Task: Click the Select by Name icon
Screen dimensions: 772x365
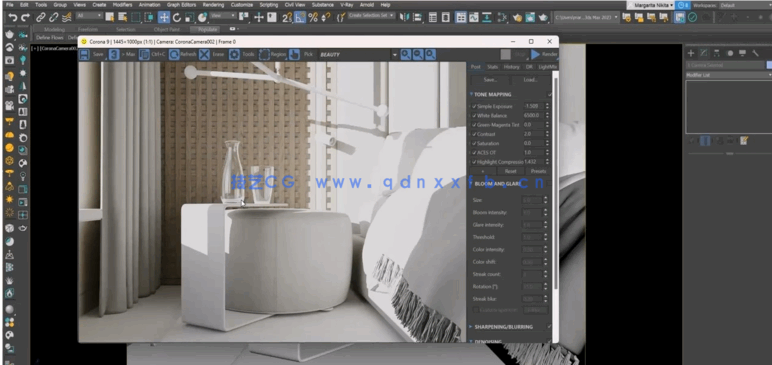Action: tap(123, 17)
